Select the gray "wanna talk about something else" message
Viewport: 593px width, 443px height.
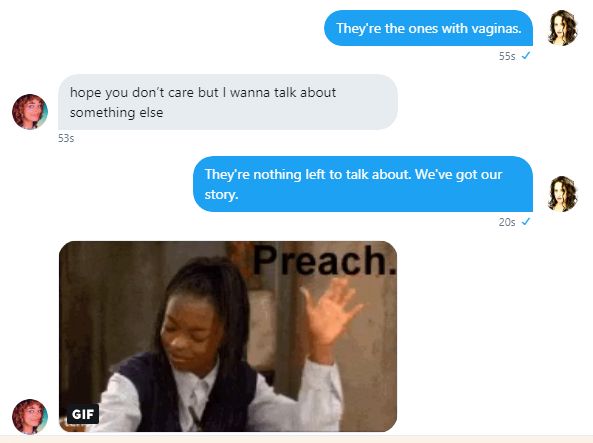pyautogui.click(x=228, y=102)
